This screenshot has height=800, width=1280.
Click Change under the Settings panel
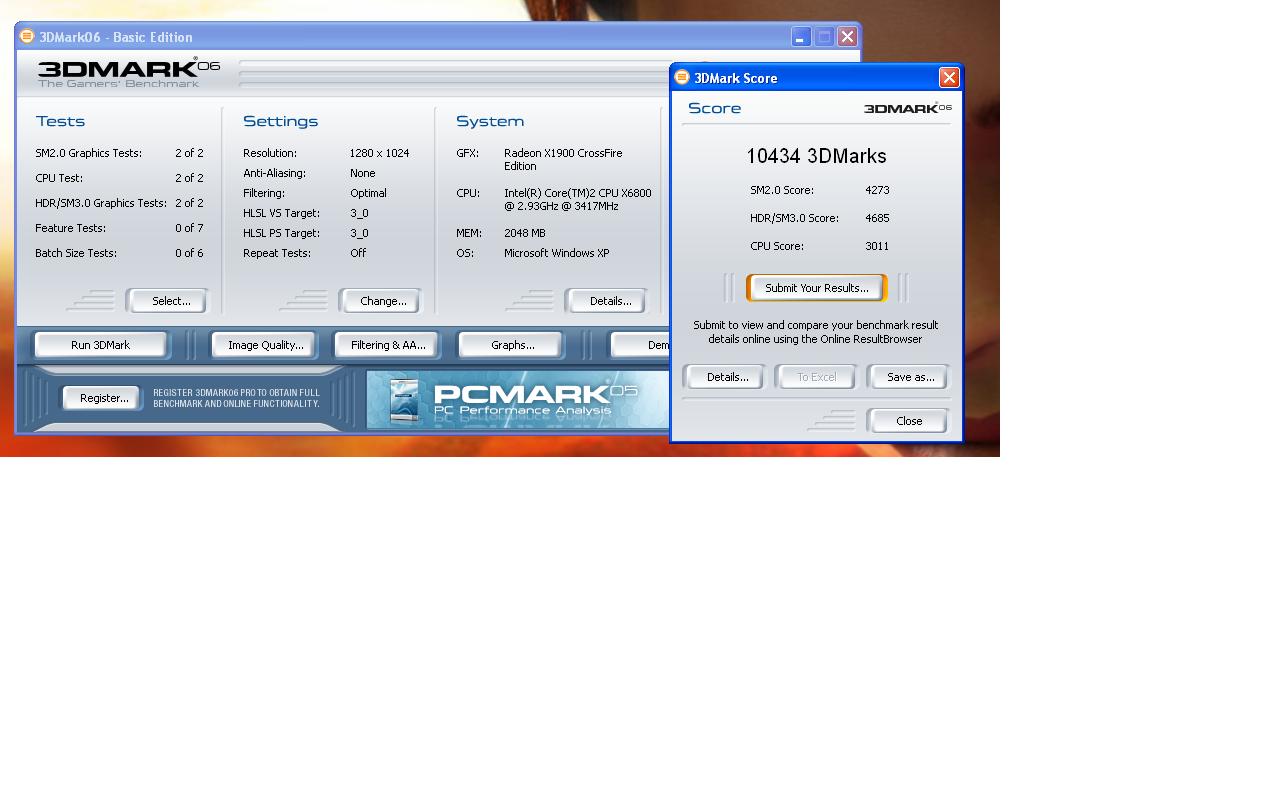point(383,301)
